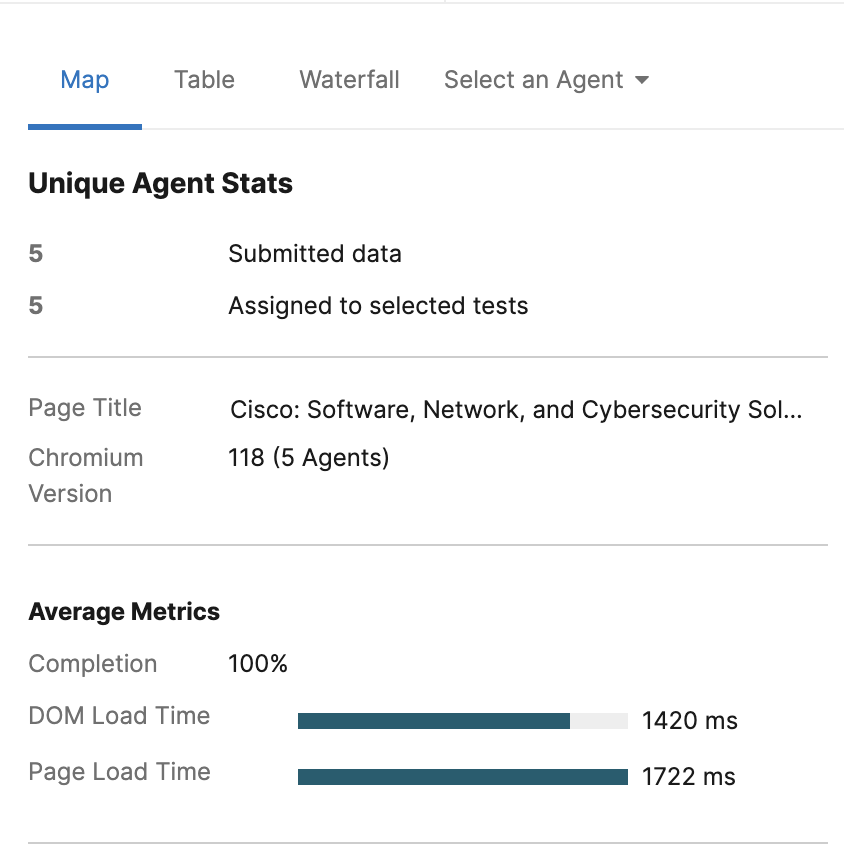Click the truncated Cisco page title text
Viewport: 844px width, 856px height.
coord(515,410)
